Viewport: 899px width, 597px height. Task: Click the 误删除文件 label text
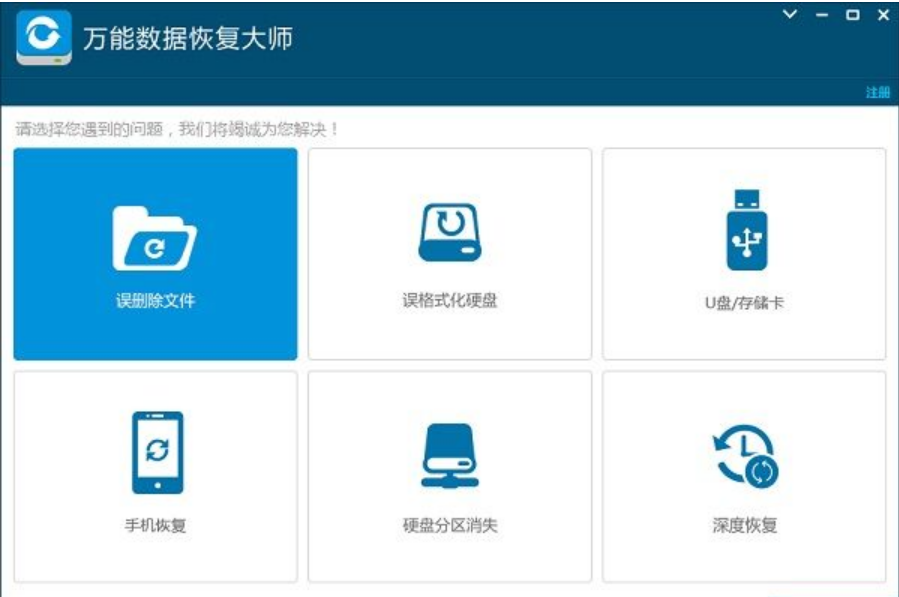pyautogui.click(x=155, y=301)
